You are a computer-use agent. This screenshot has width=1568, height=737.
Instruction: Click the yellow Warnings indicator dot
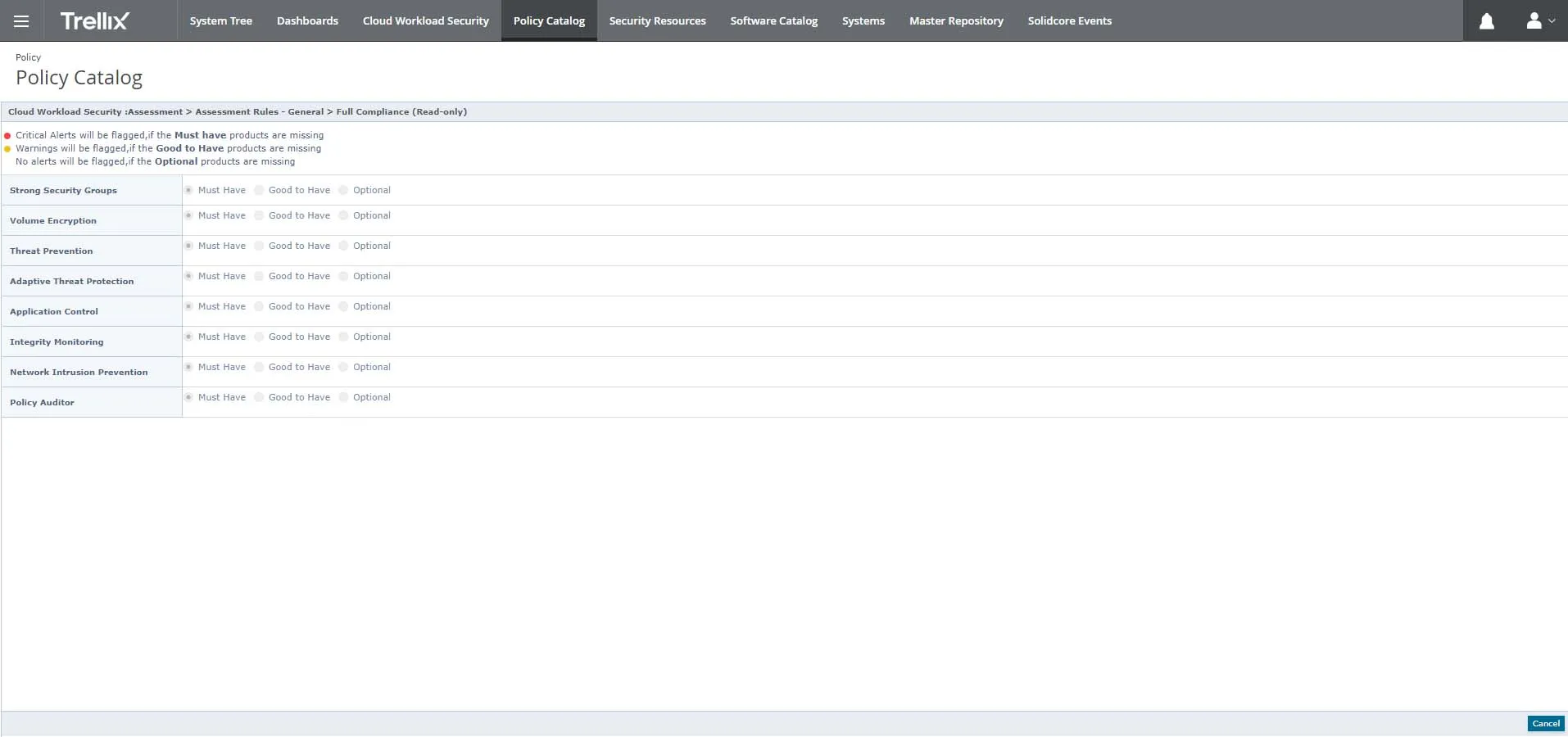[7, 149]
